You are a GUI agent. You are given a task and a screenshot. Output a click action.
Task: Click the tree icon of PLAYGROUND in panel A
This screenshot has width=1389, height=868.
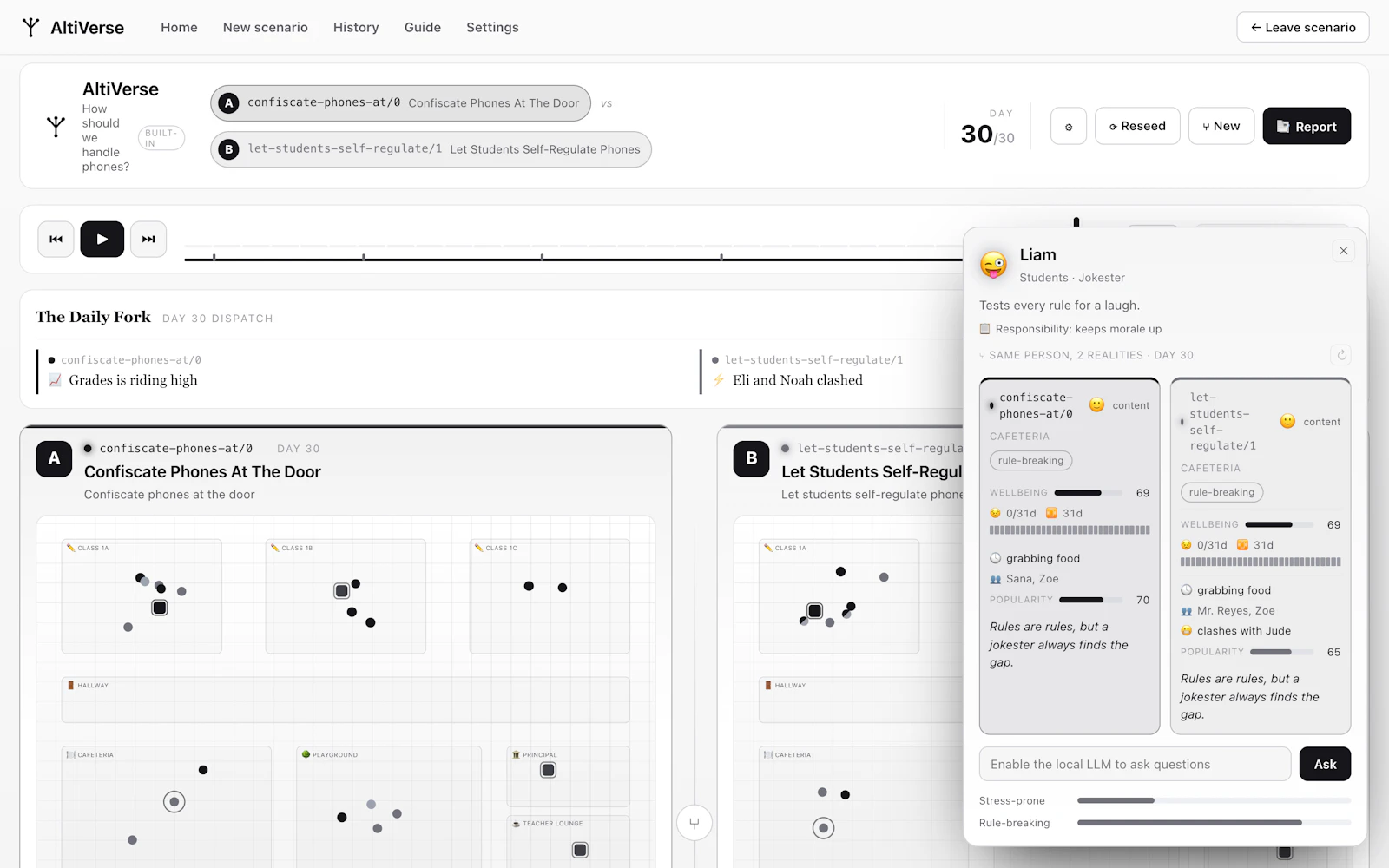pyautogui.click(x=306, y=754)
